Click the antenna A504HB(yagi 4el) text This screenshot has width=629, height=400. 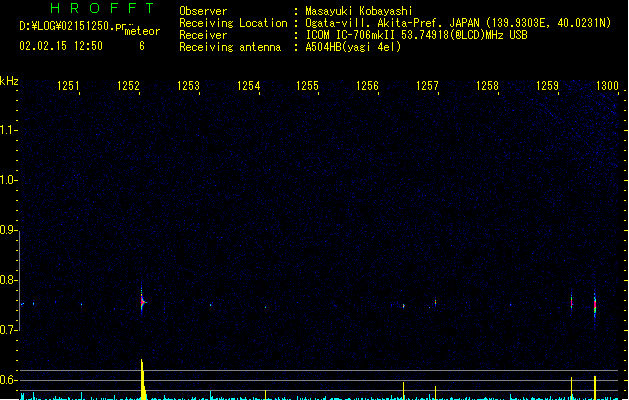(353, 47)
